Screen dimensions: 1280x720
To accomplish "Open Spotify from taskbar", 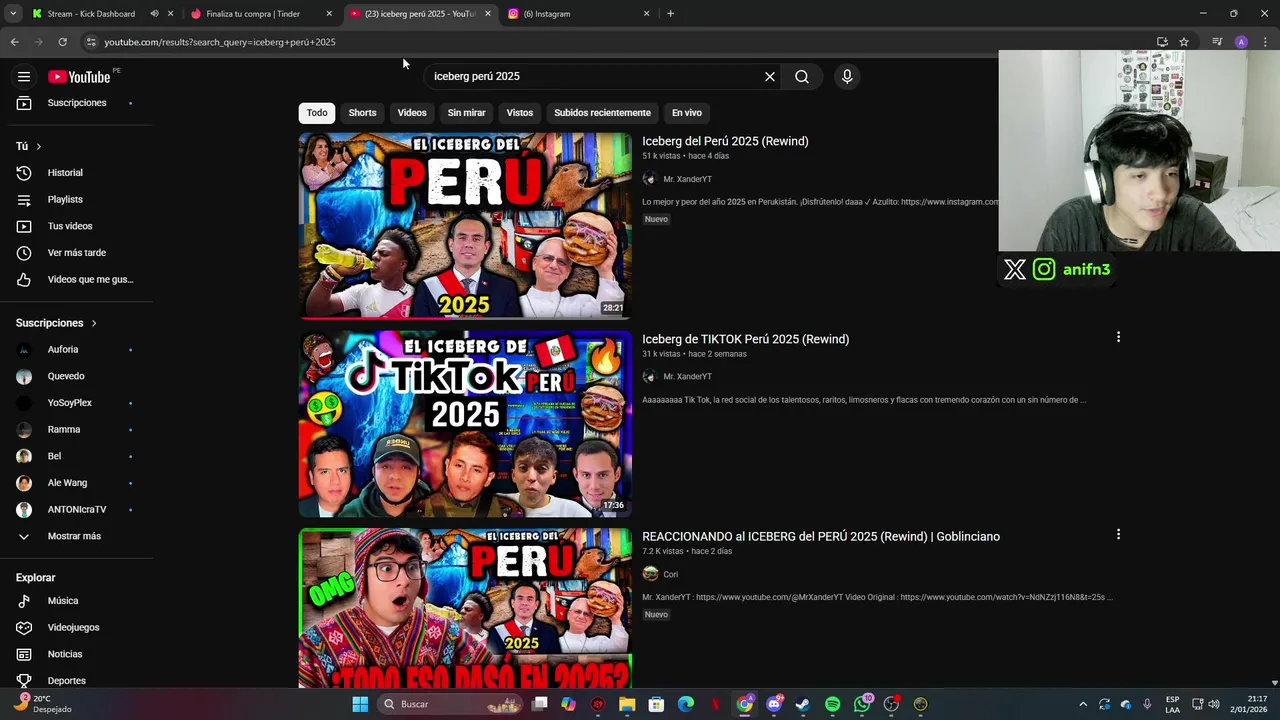I will (x=833, y=704).
